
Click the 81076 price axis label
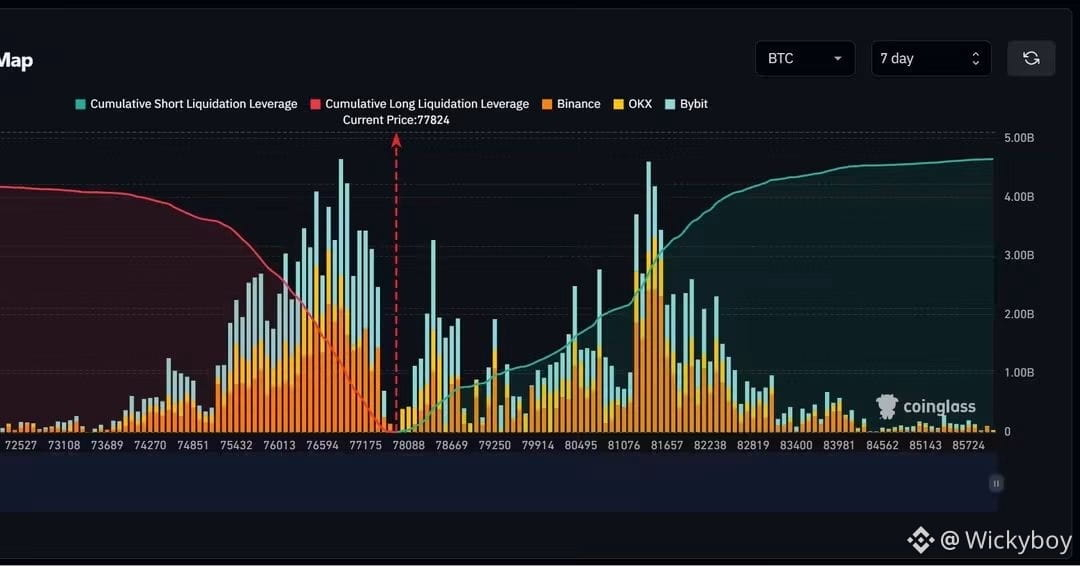(x=624, y=446)
